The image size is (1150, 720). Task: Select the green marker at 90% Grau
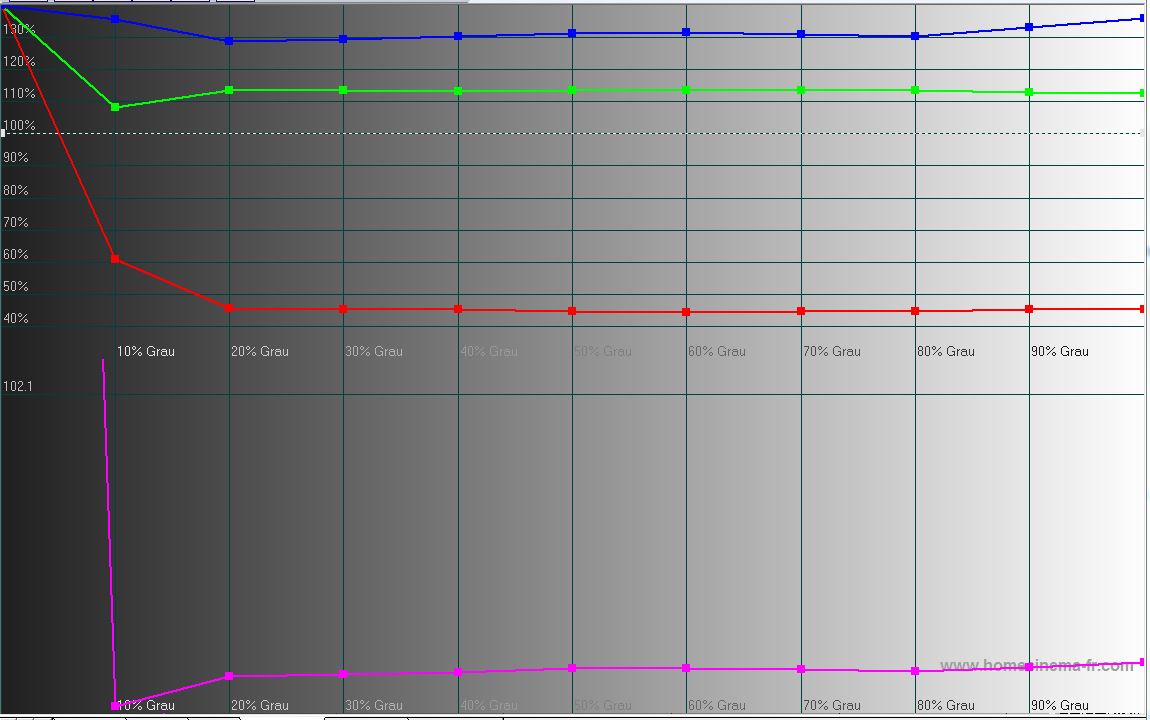(1029, 92)
